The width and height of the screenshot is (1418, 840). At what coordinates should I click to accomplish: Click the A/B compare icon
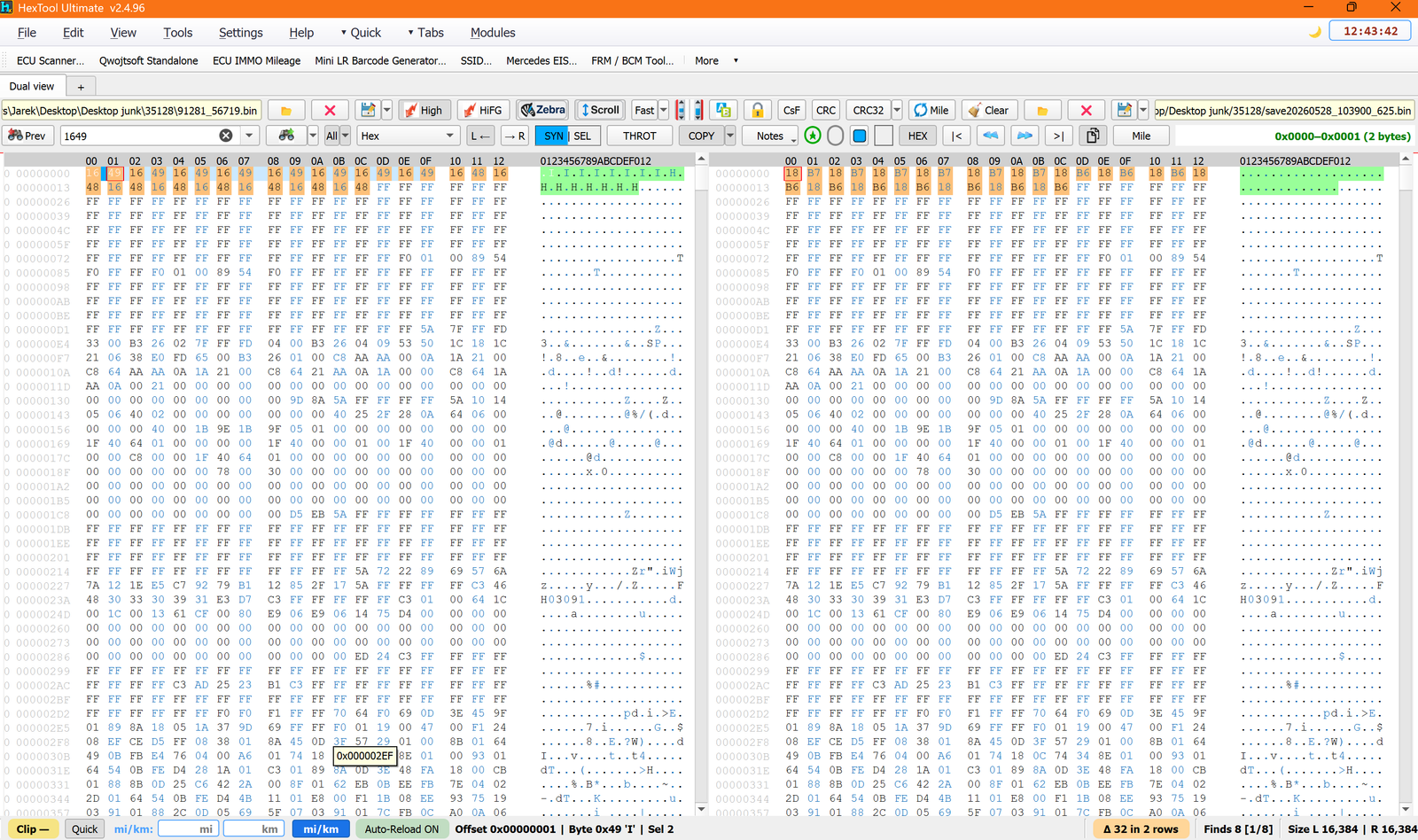point(724,110)
